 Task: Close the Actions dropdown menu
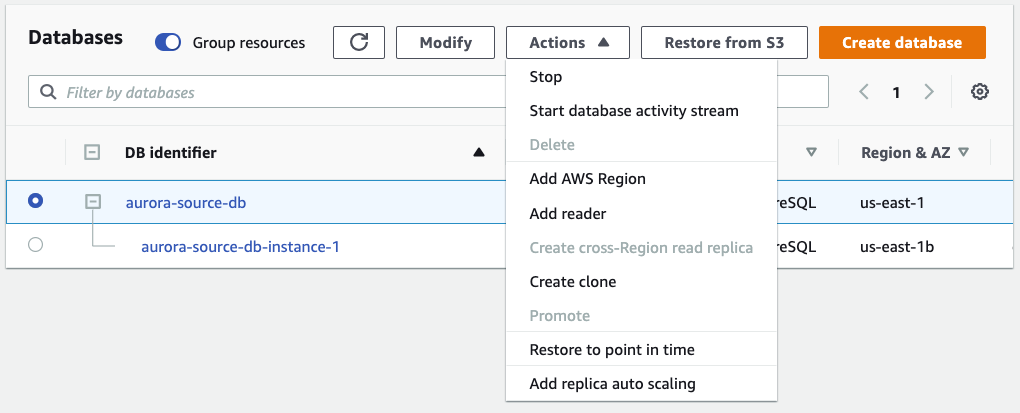[x=568, y=43]
